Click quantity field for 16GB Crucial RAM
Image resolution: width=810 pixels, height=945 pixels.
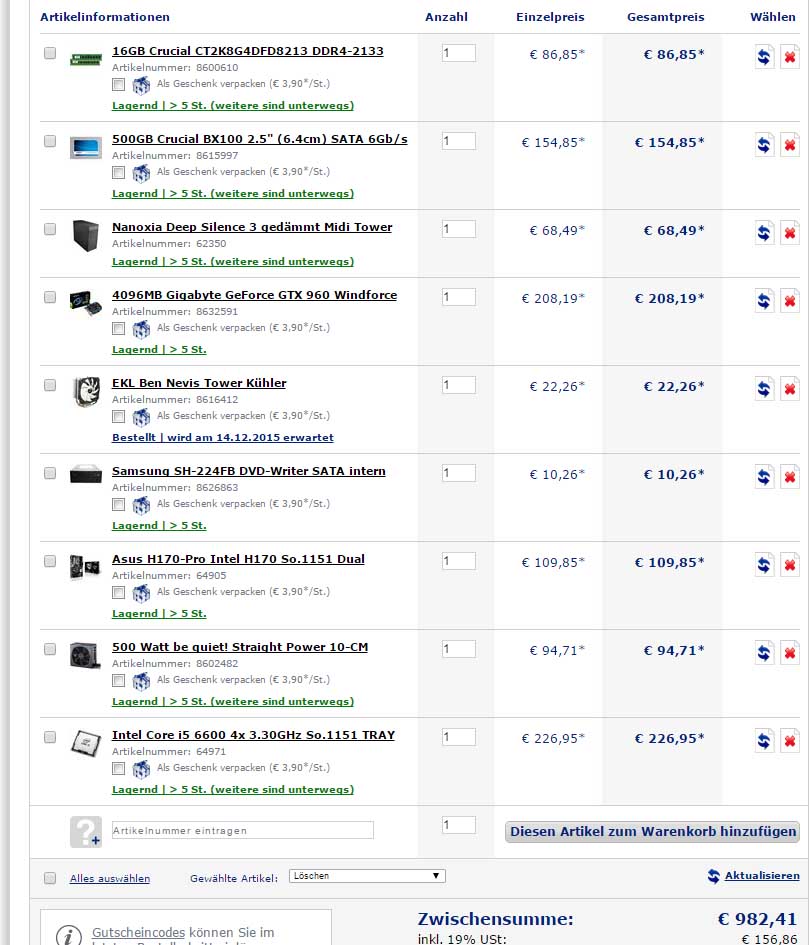459,53
